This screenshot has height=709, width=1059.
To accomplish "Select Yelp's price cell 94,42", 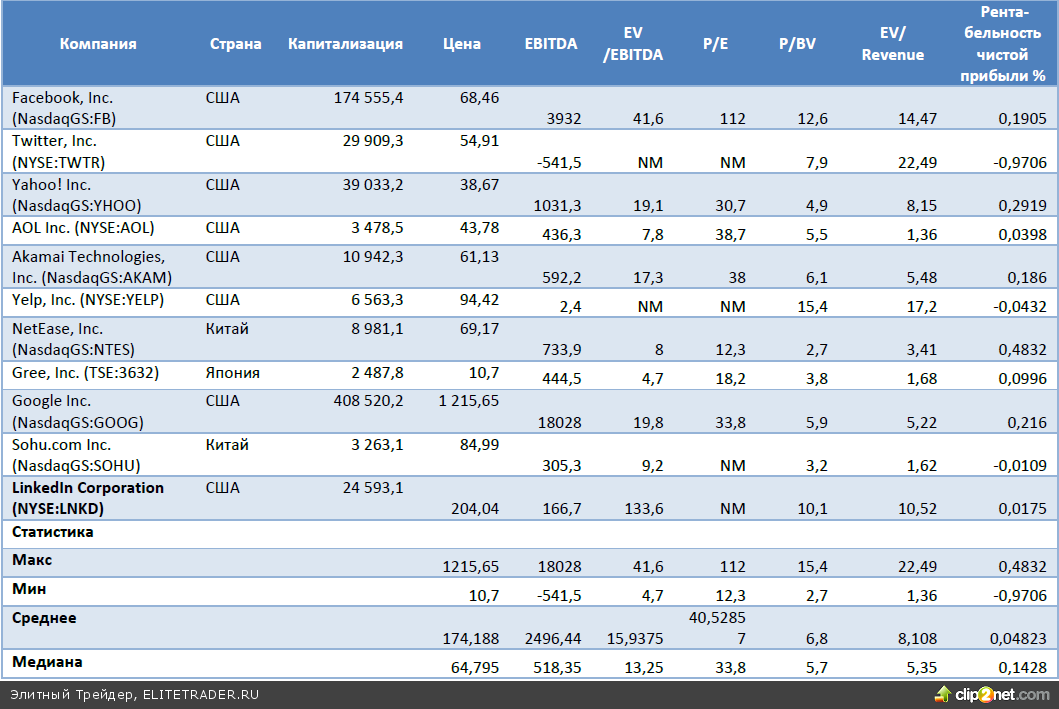I will click(x=478, y=300).
